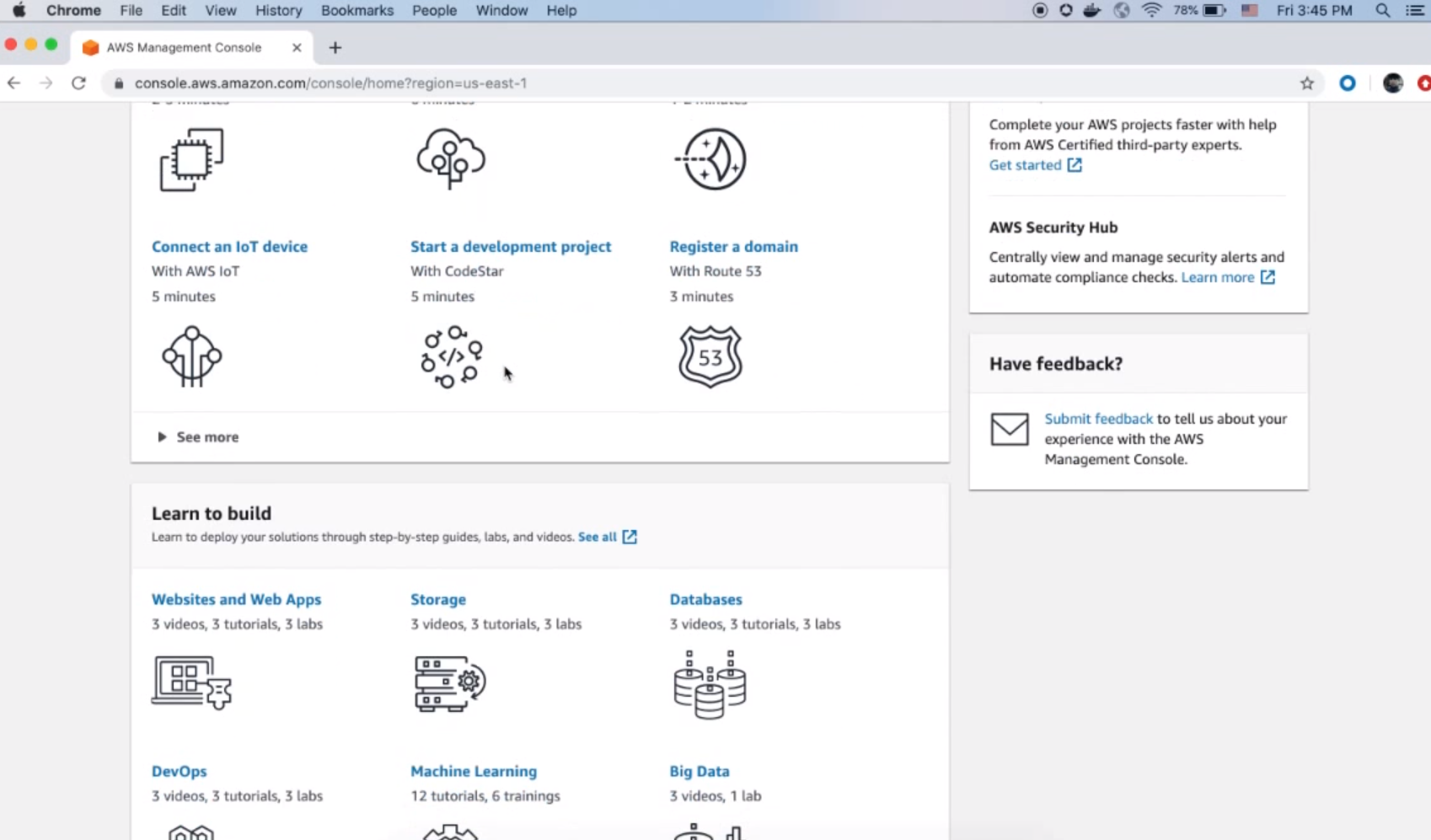
Task: Open the blue circle browser extension
Action: point(1348,83)
